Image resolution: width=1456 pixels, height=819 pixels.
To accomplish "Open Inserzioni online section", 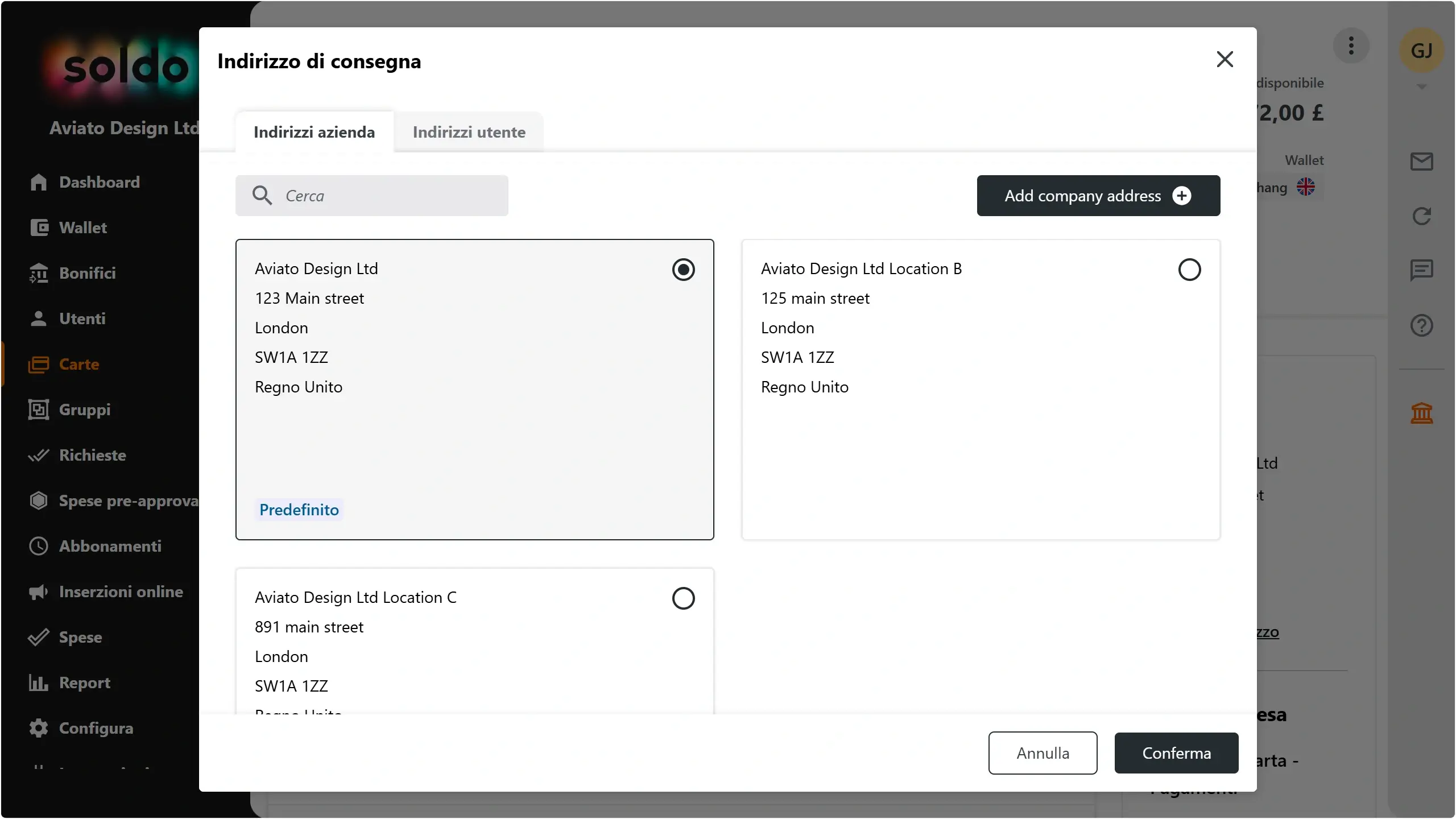I will (106, 591).
